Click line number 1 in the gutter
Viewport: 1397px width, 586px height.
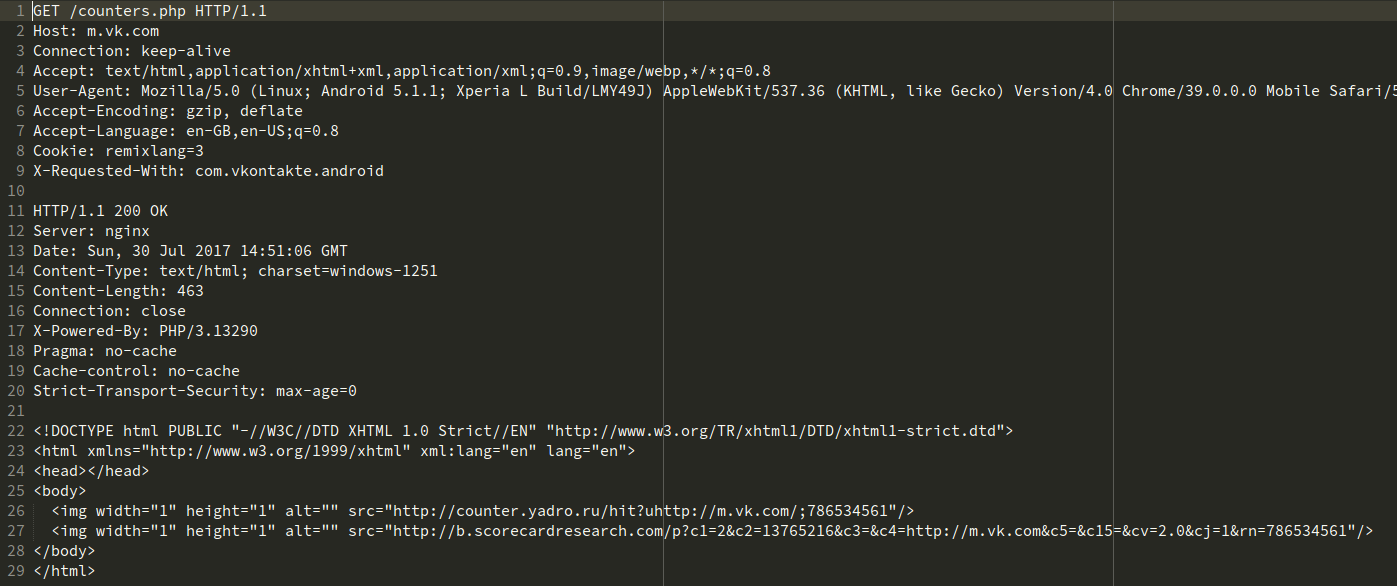[20, 11]
